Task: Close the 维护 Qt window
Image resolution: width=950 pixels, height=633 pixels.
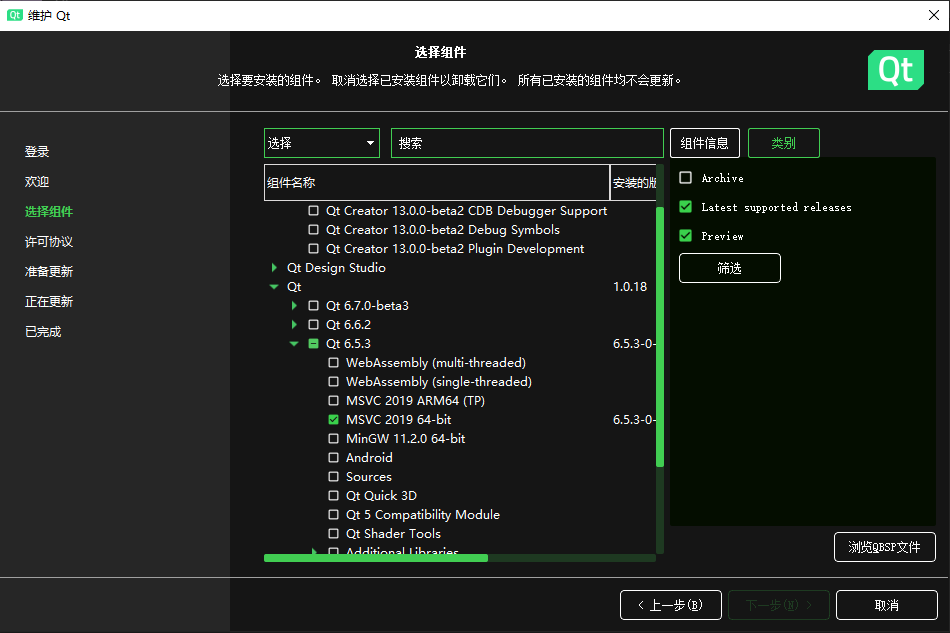Action: tap(934, 15)
